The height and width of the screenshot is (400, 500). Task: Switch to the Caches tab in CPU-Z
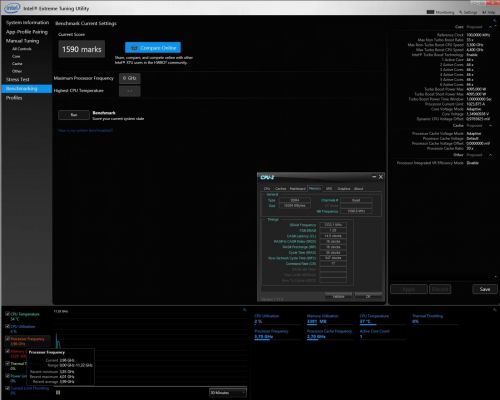pos(280,188)
